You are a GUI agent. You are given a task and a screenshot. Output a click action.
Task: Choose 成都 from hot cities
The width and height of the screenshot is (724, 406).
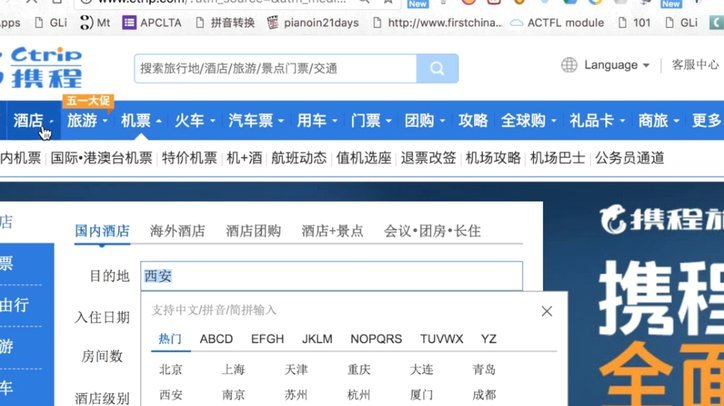484,395
